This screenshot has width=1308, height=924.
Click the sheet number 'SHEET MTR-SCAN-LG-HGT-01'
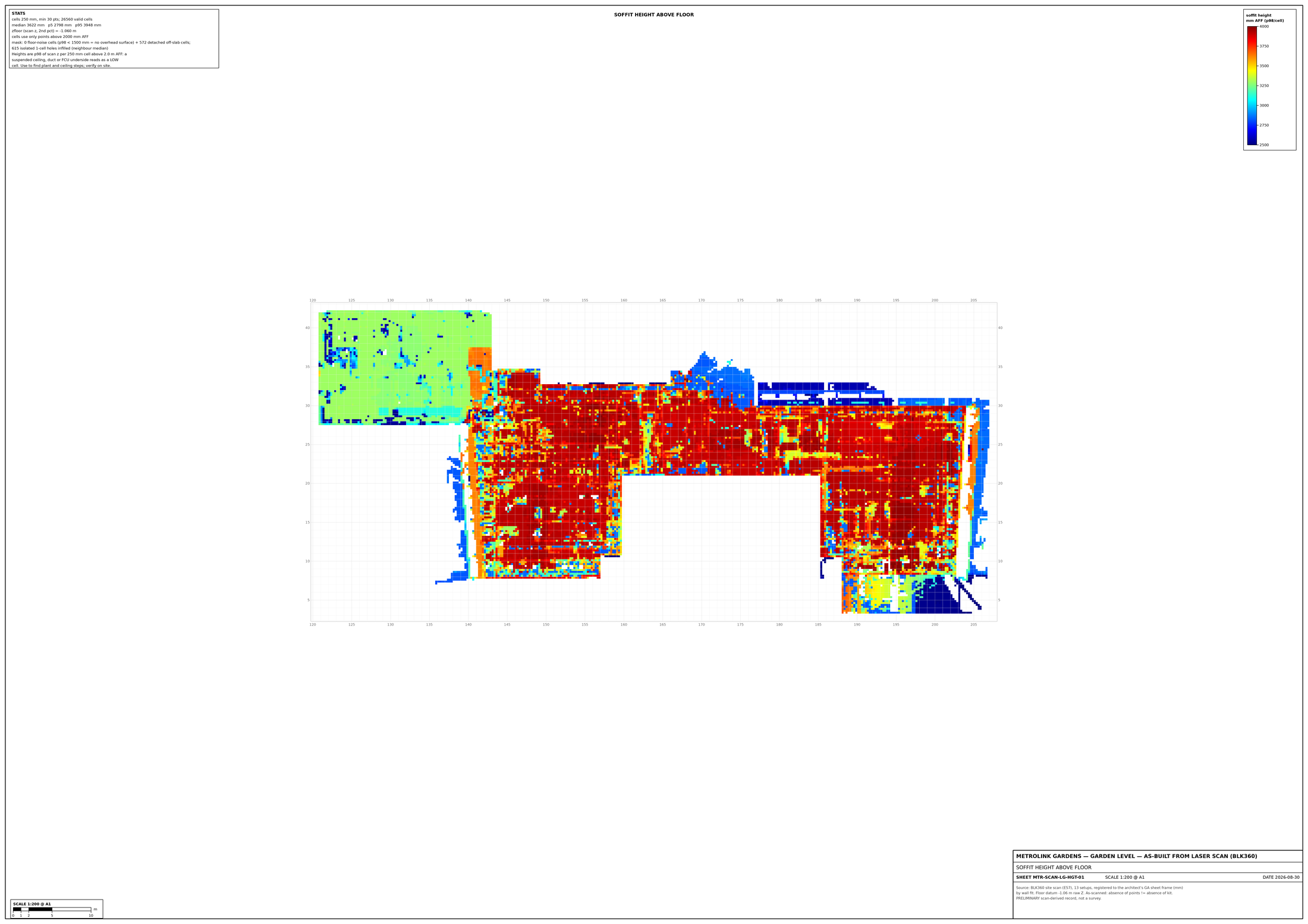[1050, 878]
